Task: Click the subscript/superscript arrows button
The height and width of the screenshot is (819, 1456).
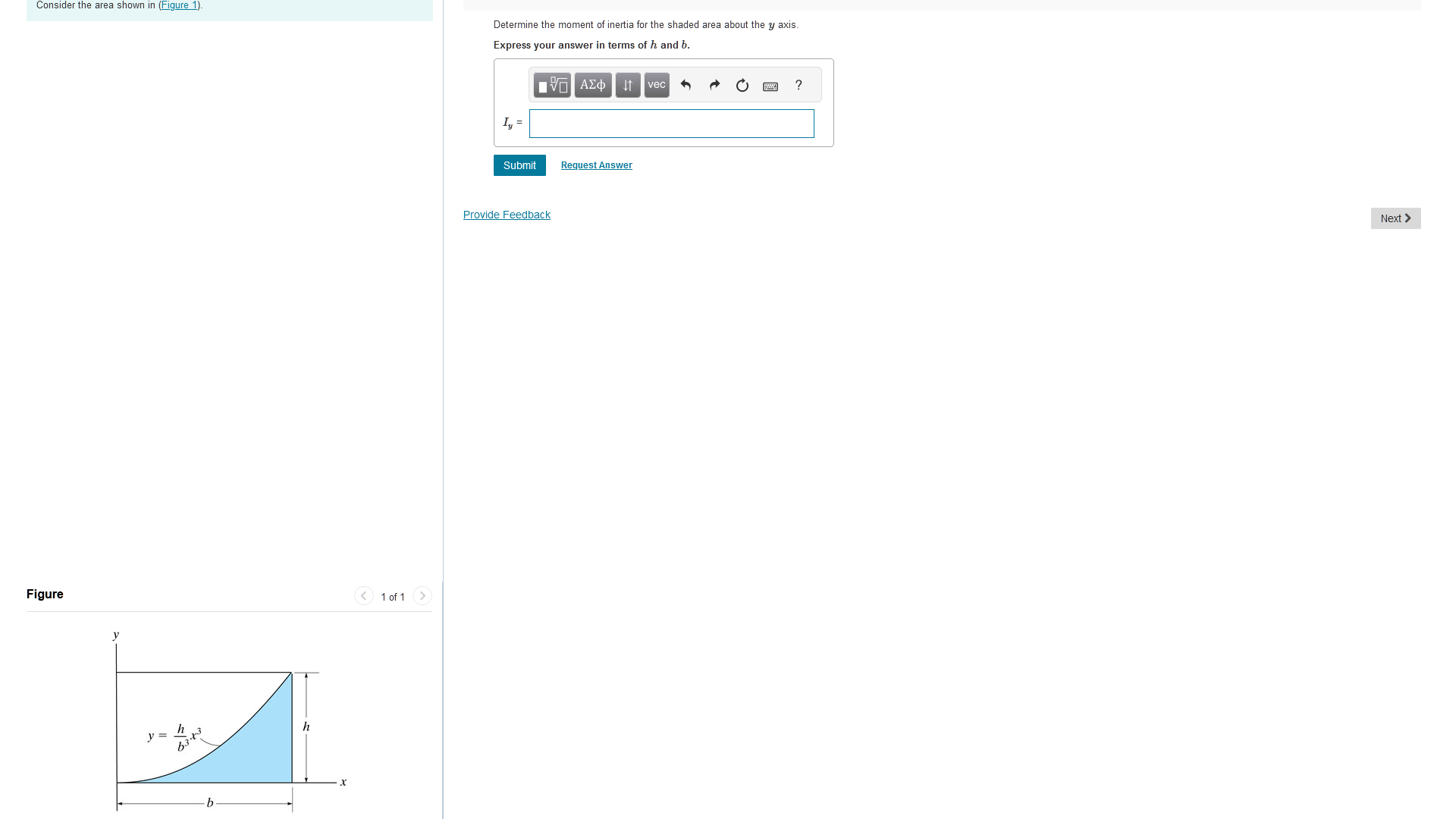Action: point(627,85)
